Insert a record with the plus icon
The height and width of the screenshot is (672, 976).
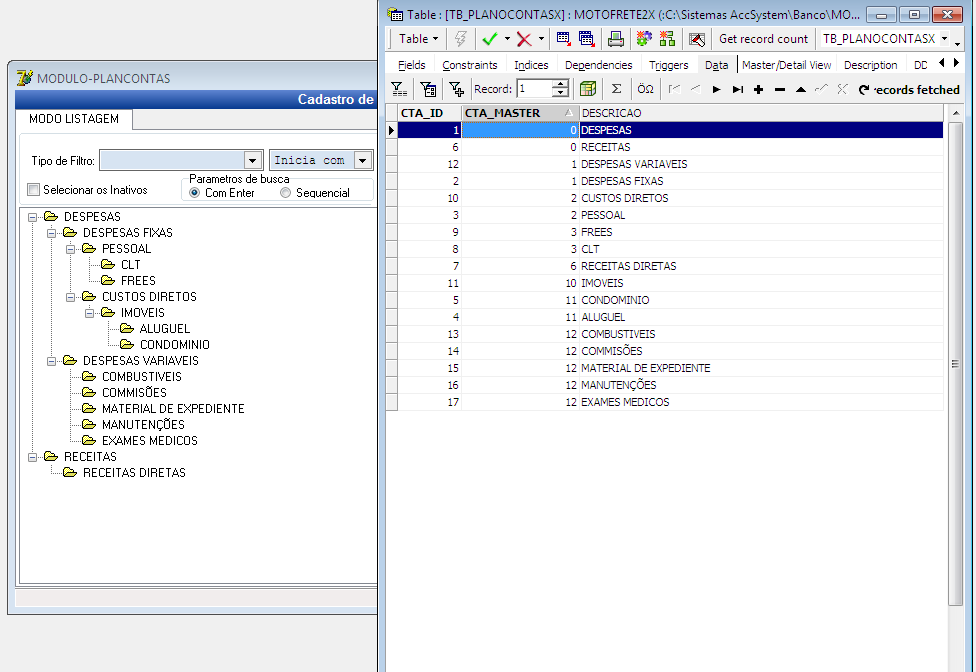(x=758, y=89)
